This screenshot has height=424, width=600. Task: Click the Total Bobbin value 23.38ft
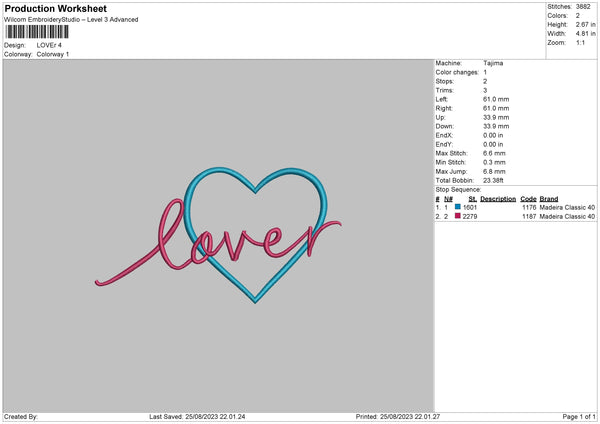(x=494, y=180)
